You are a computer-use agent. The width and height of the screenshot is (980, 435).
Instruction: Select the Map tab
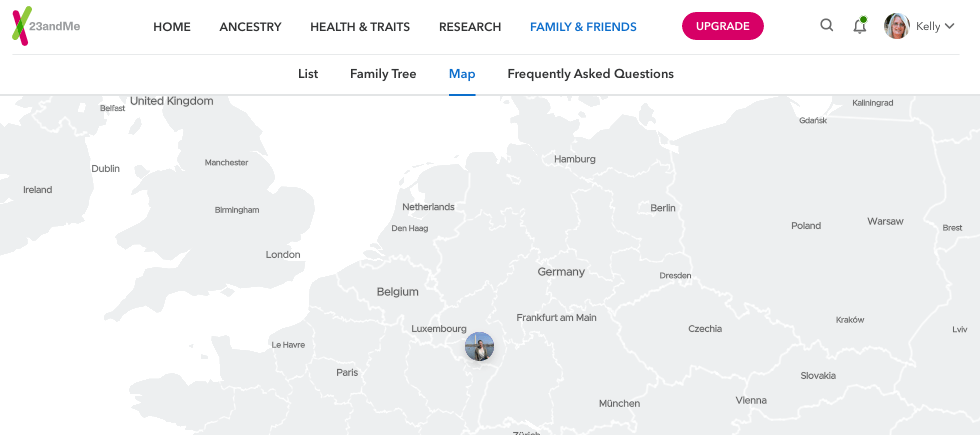[x=462, y=74]
